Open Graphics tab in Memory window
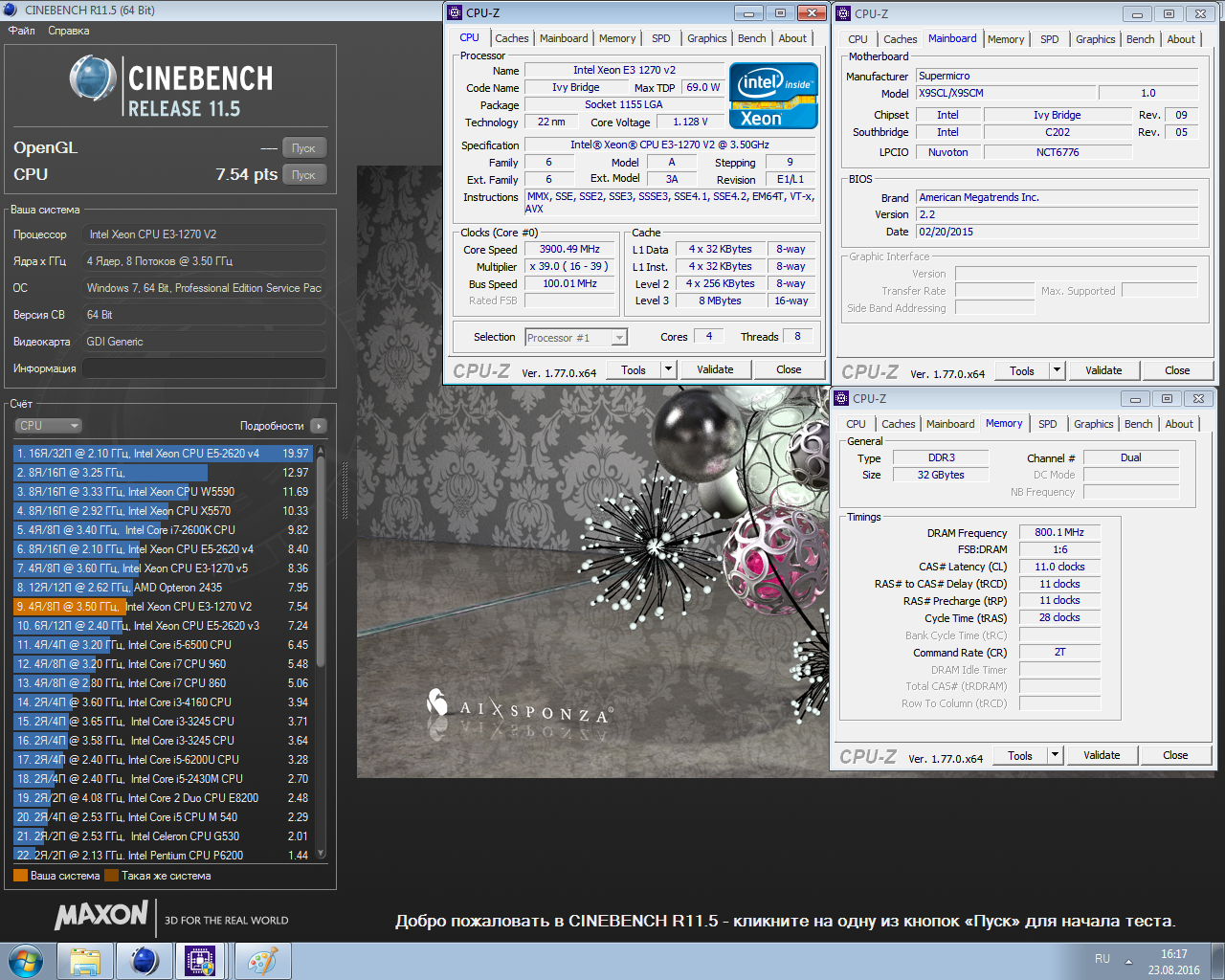Screen dimensions: 1225x980 1093,424
